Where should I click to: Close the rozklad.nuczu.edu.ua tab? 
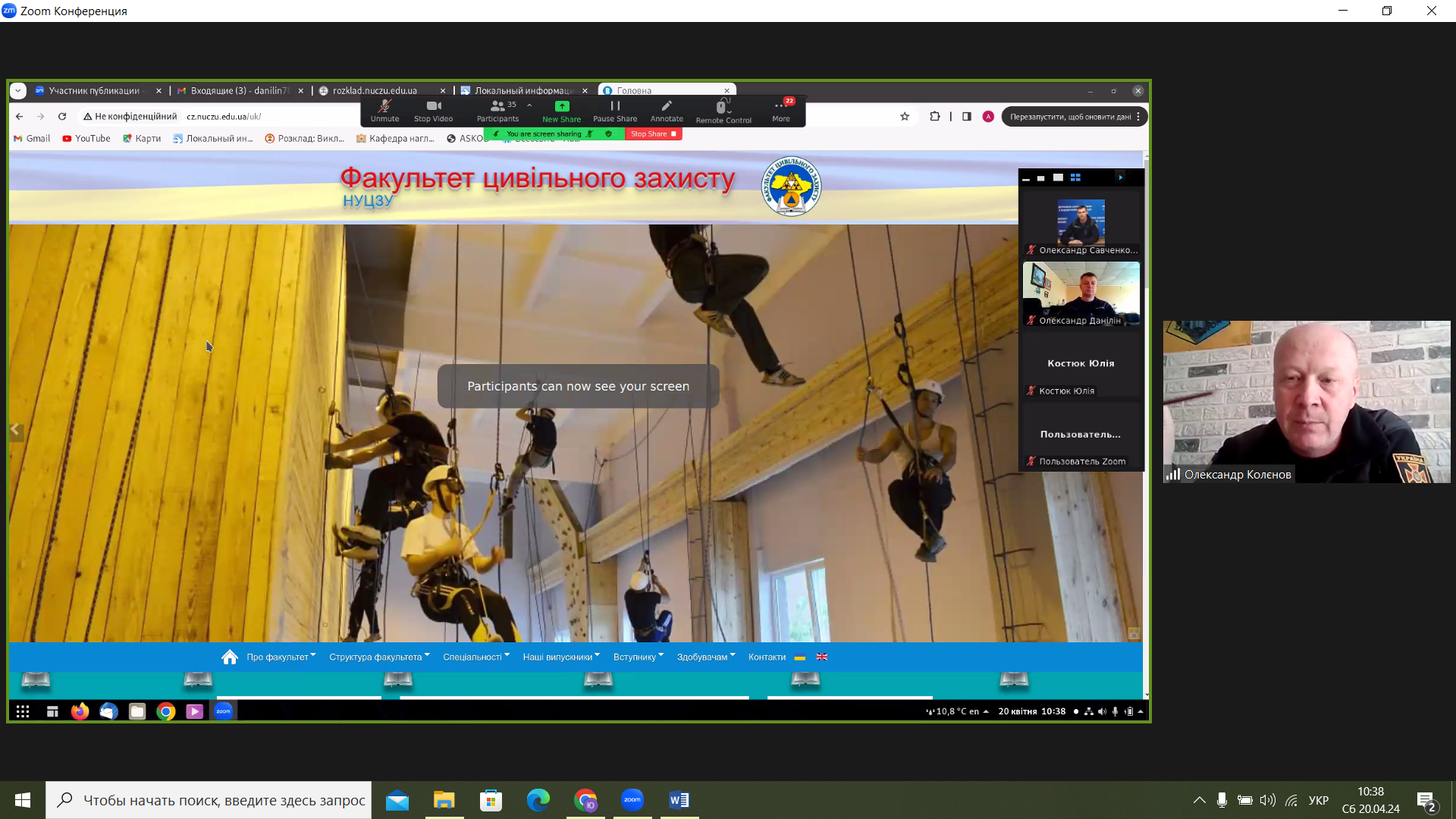(x=443, y=91)
